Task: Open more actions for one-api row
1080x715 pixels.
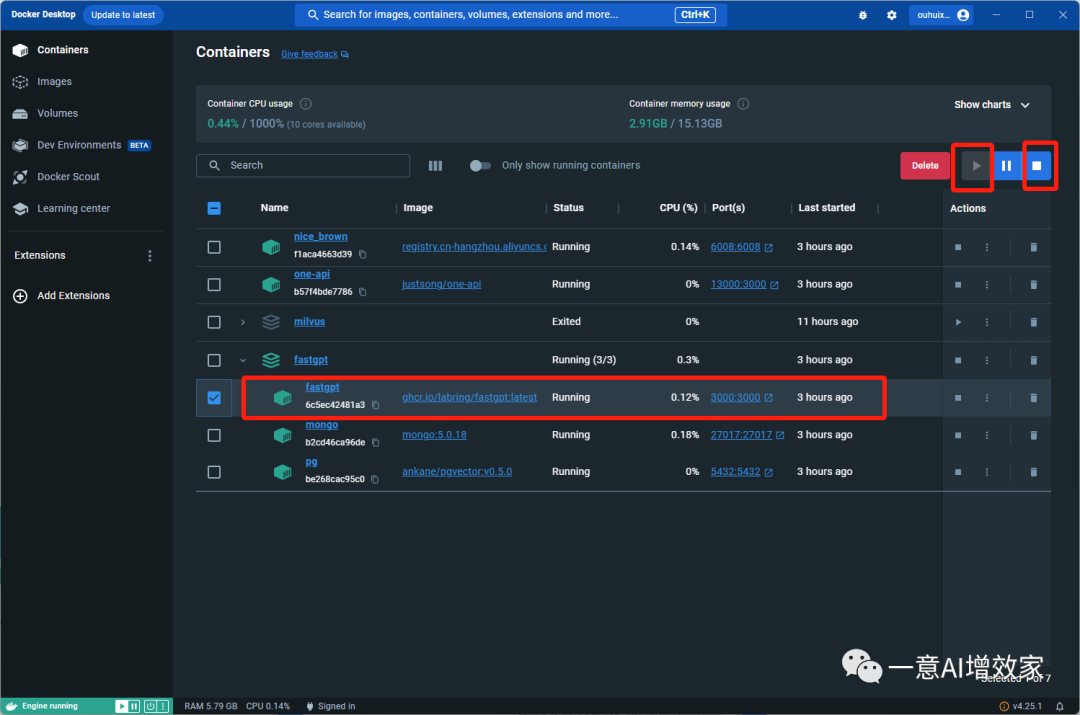Action: (x=986, y=284)
